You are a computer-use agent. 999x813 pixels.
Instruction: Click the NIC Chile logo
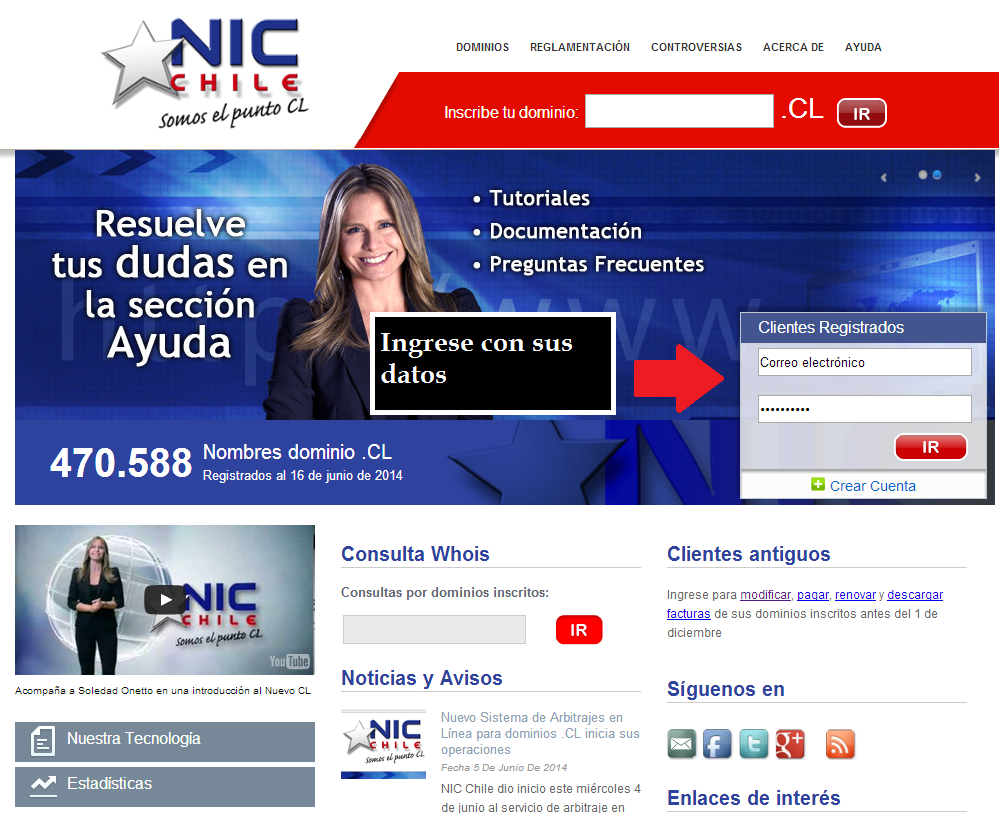coord(205,73)
